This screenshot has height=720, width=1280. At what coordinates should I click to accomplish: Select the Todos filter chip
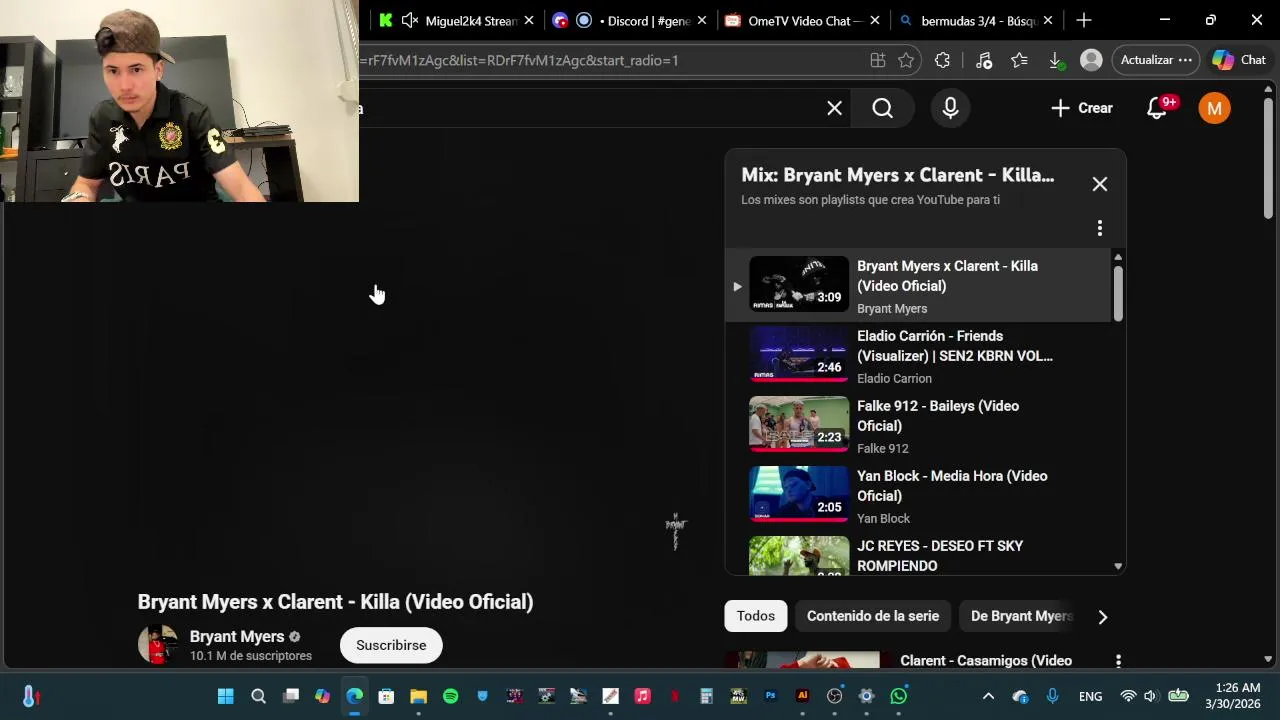pos(756,616)
